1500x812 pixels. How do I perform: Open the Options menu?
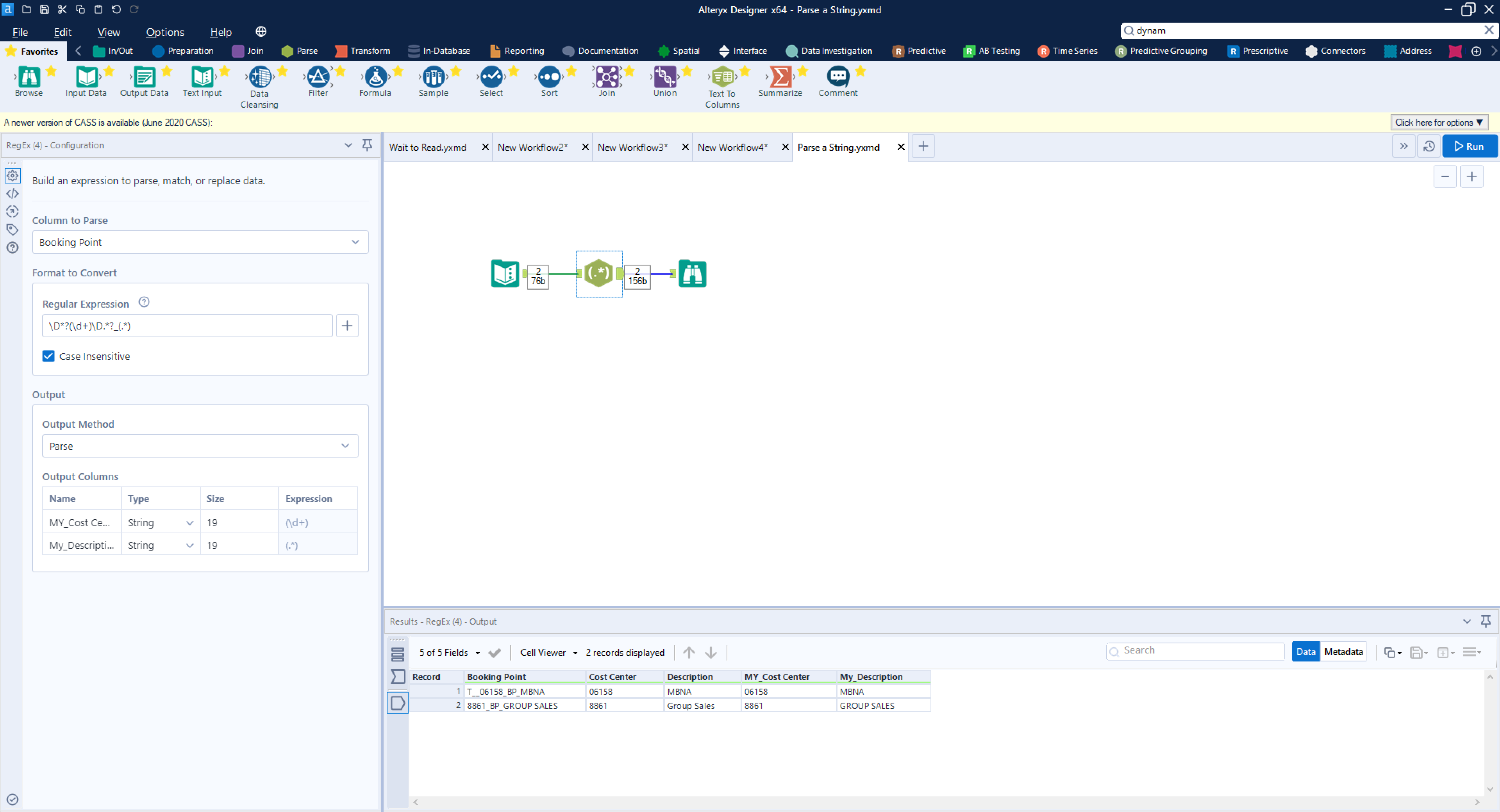click(164, 32)
